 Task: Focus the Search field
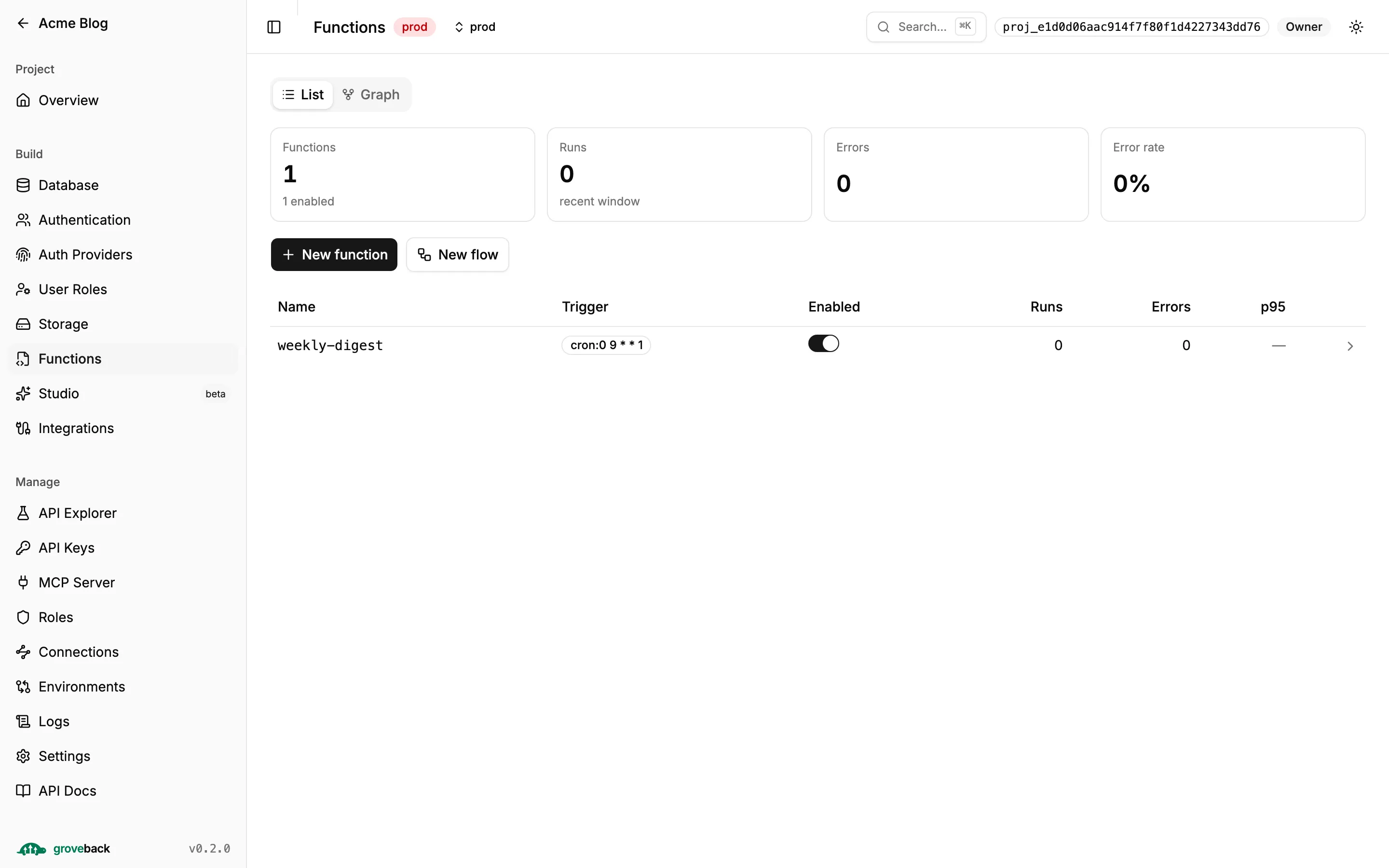coord(926,27)
